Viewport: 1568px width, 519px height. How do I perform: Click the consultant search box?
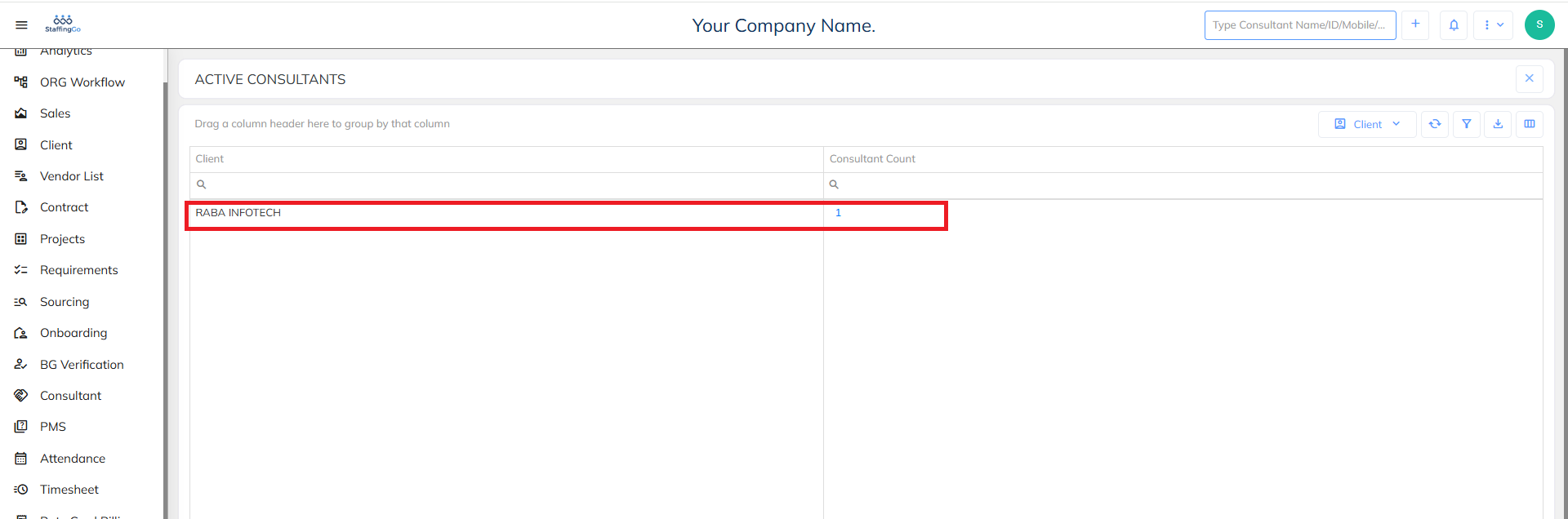click(x=1299, y=25)
